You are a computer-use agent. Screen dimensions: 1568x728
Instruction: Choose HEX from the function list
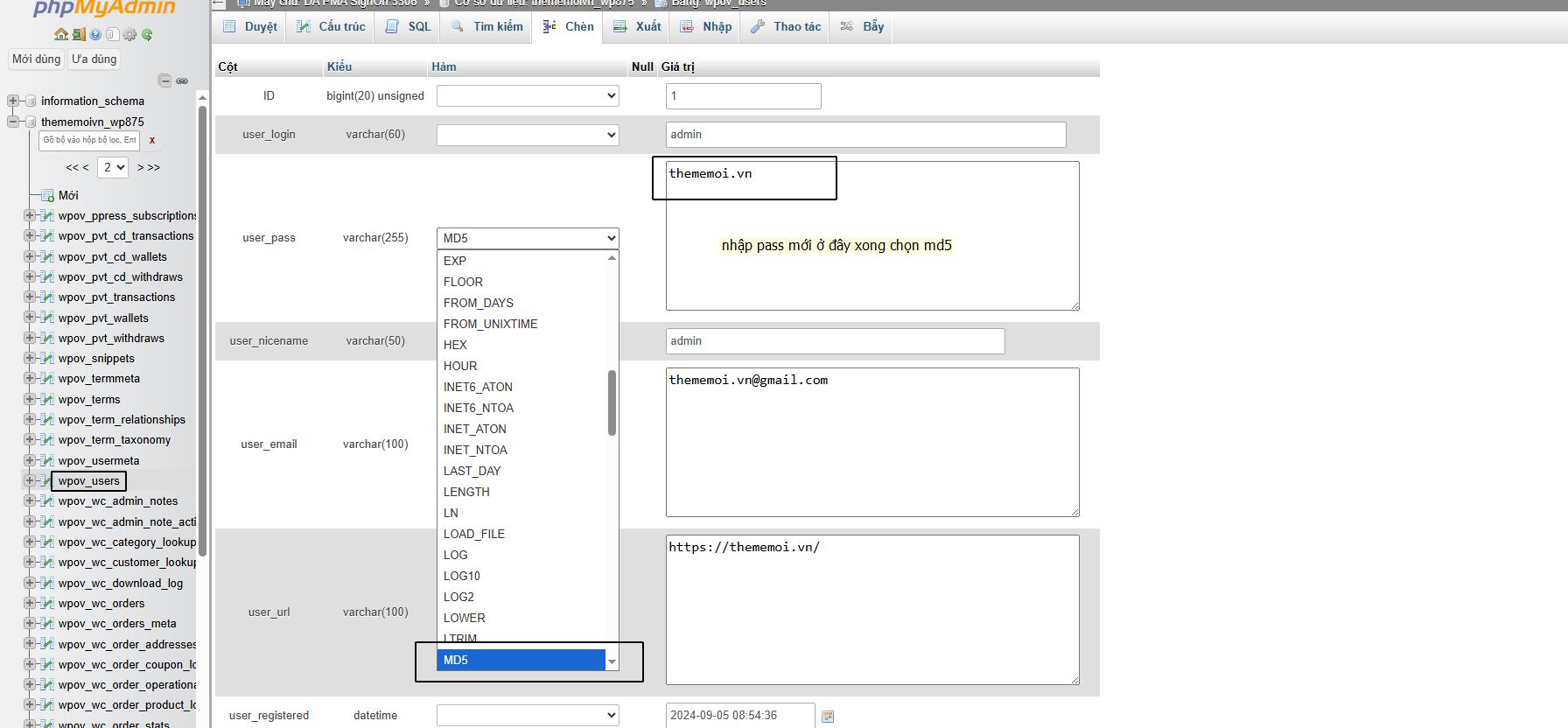pyautogui.click(x=521, y=345)
